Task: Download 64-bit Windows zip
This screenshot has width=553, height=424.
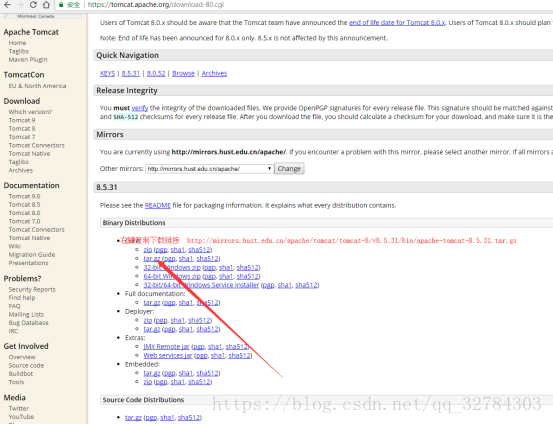Action: coord(172,276)
